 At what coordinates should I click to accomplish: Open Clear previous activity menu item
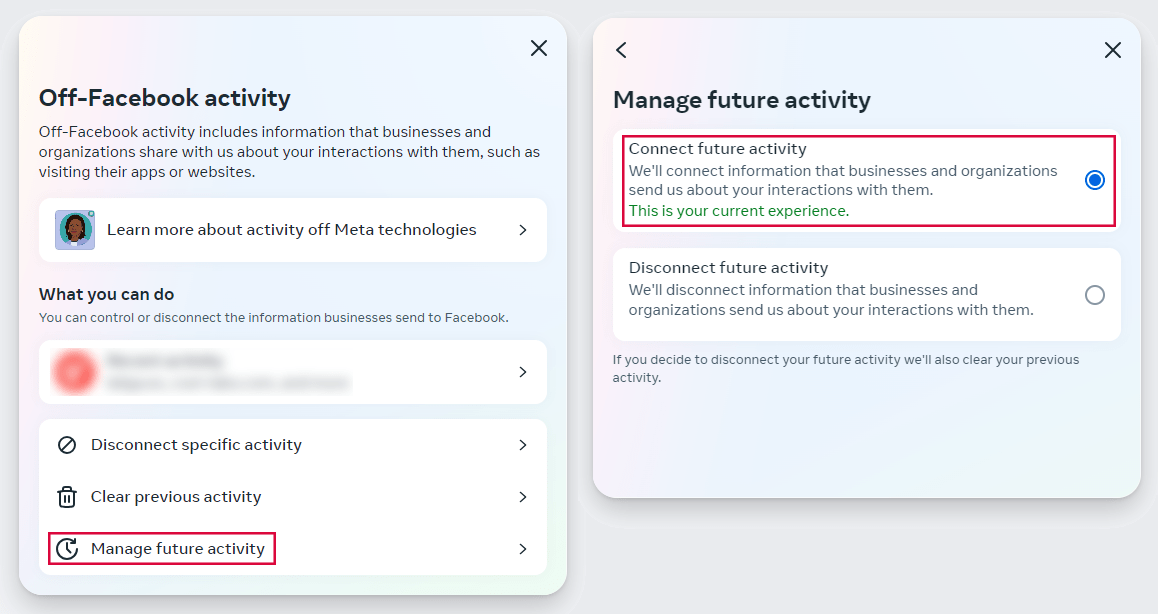point(176,497)
